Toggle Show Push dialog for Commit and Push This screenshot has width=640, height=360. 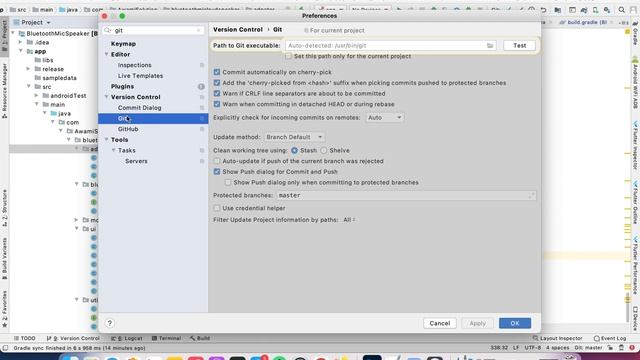[217, 172]
